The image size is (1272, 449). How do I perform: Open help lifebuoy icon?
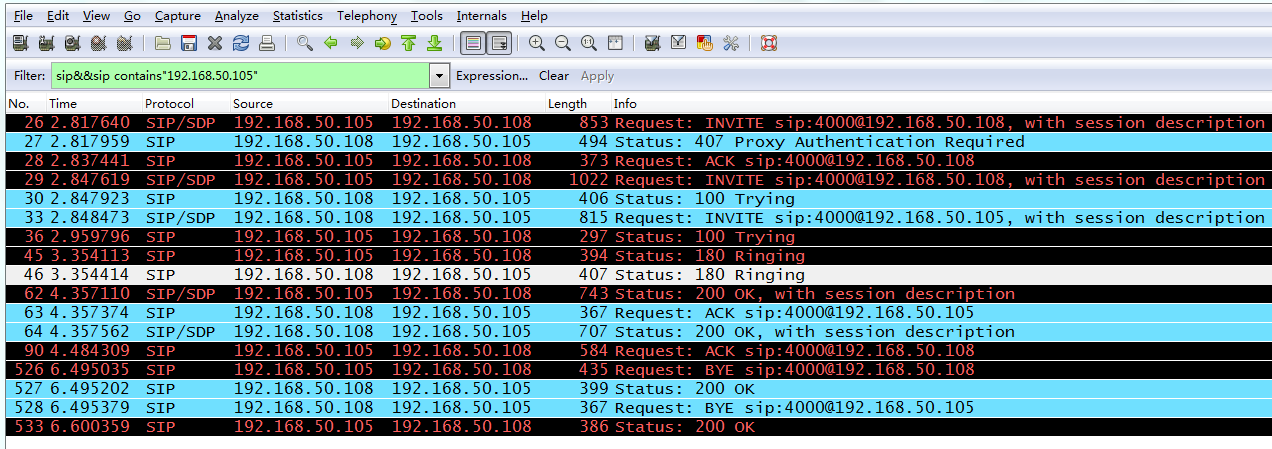(x=769, y=43)
